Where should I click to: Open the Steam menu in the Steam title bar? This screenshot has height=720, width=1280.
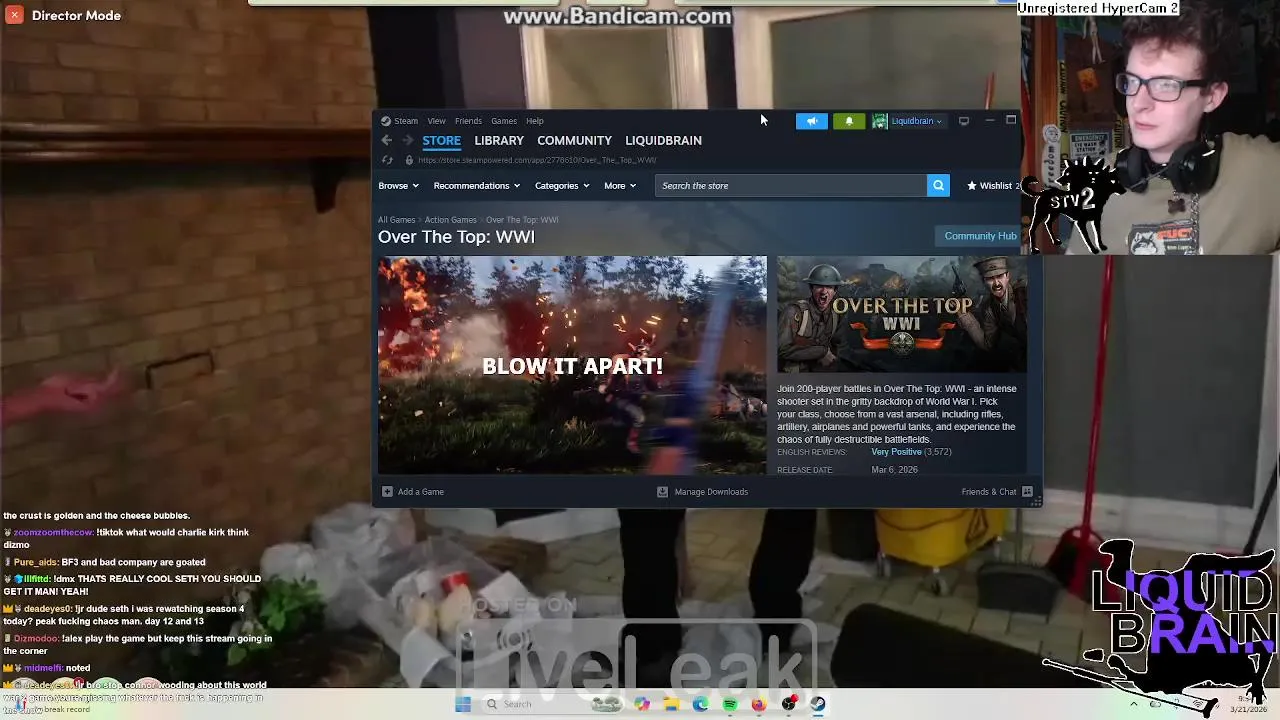[400, 121]
